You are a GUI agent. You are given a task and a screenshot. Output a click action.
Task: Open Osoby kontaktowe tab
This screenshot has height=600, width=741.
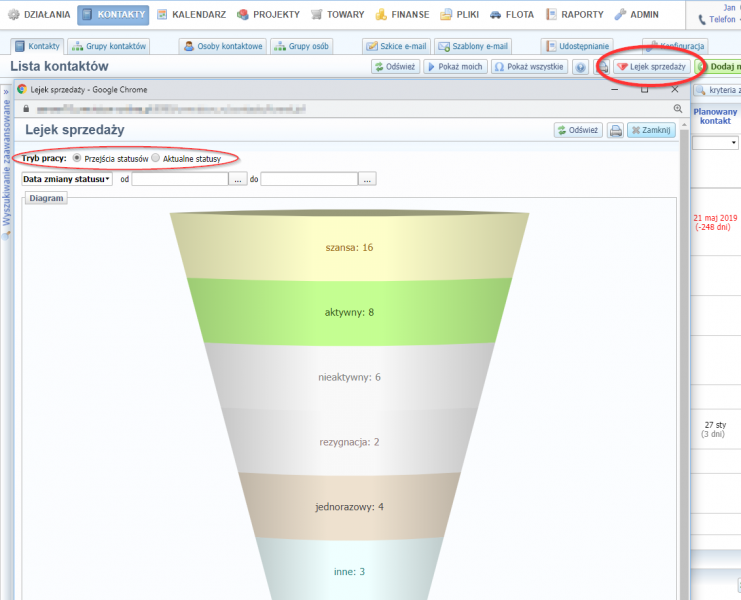click(x=223, y=46)
